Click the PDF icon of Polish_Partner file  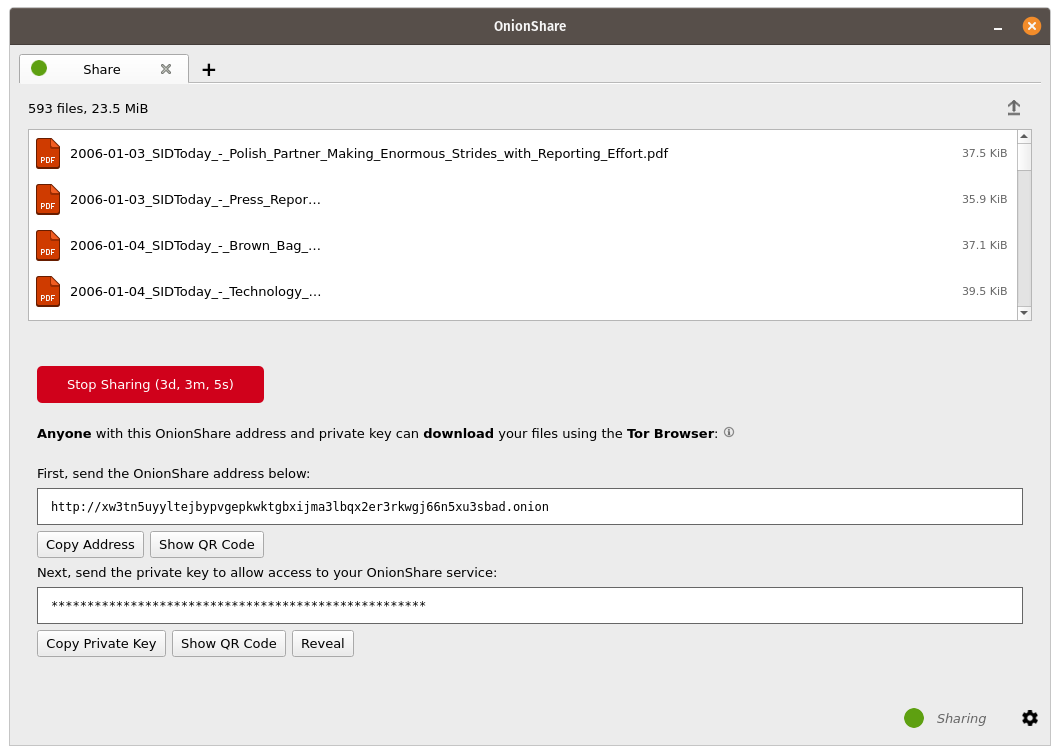tap(48, 153)
